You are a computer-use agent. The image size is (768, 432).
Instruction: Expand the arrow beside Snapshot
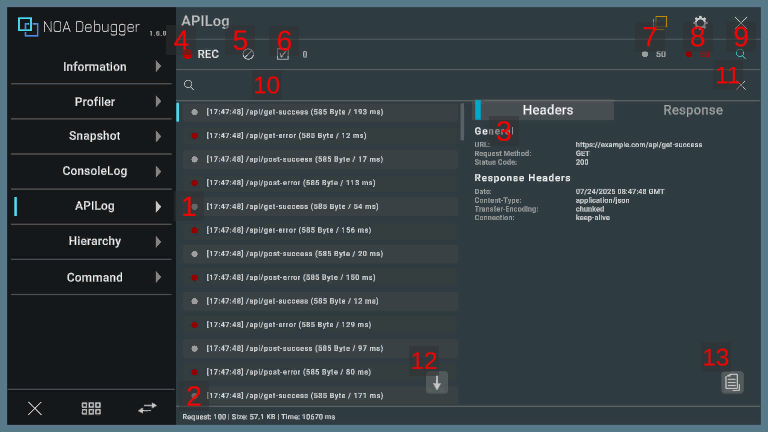158,136
